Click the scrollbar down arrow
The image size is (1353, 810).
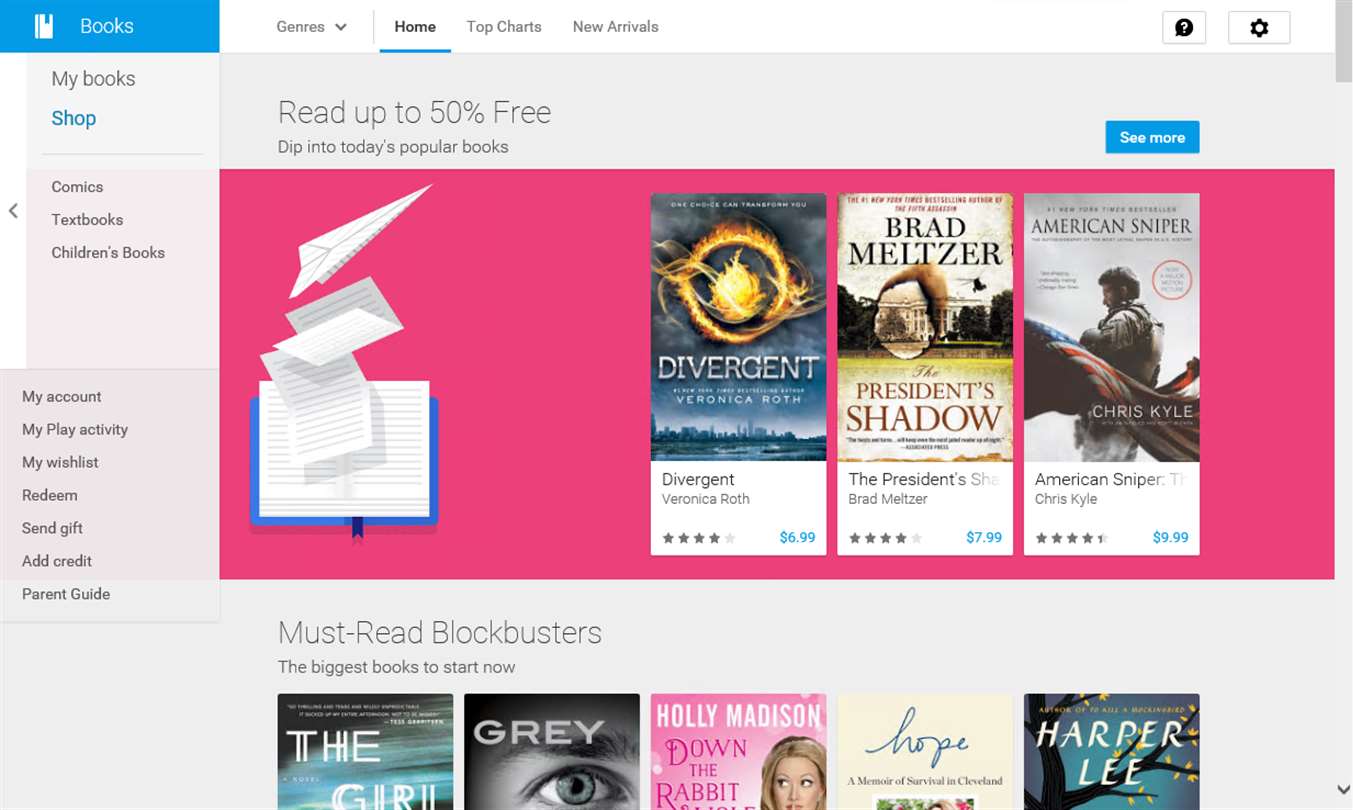(1344, 790)
